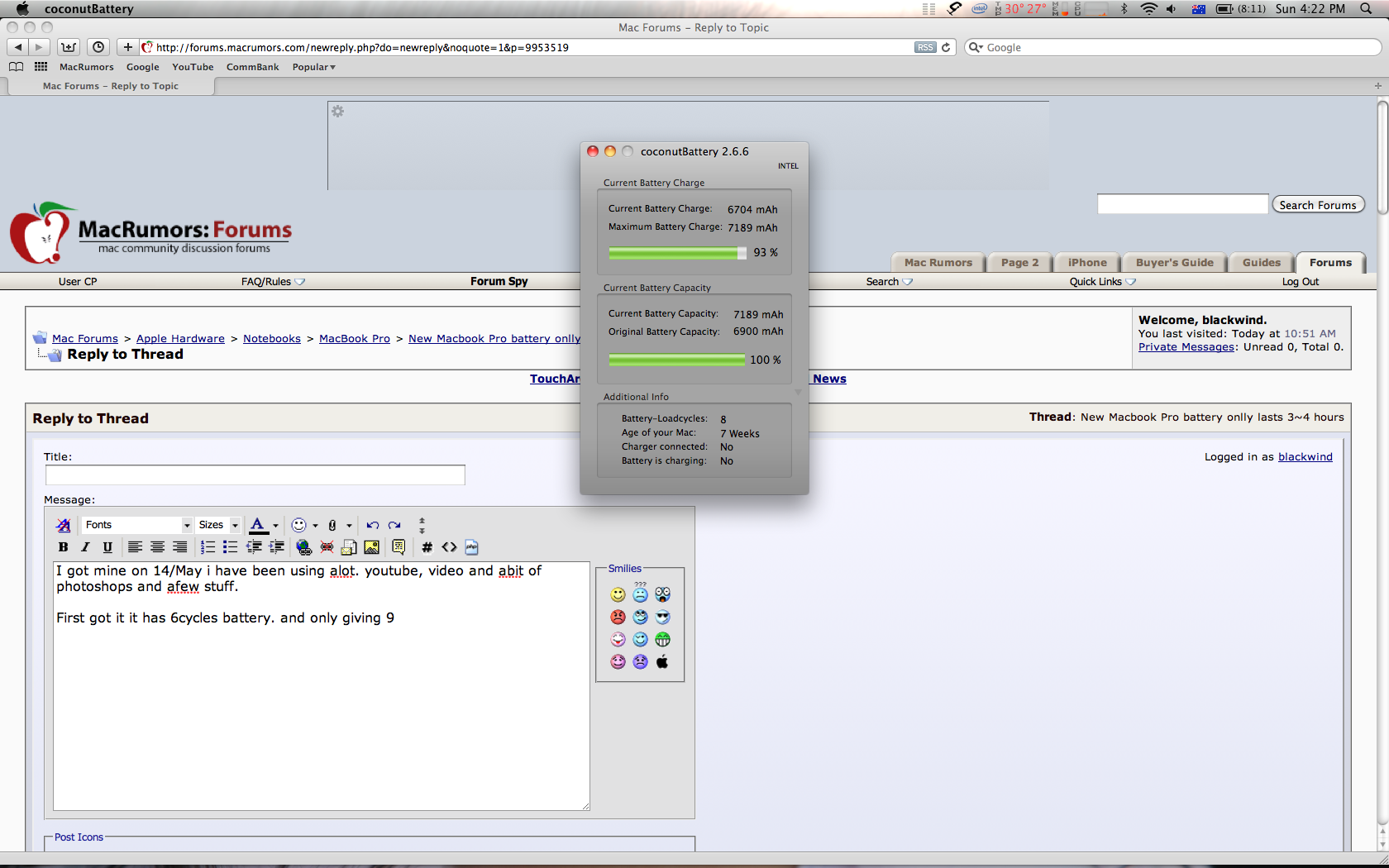Click the Safari add bookmark plus button
1389x868 pixels.
pyautogui.click(x=126, y=47)
